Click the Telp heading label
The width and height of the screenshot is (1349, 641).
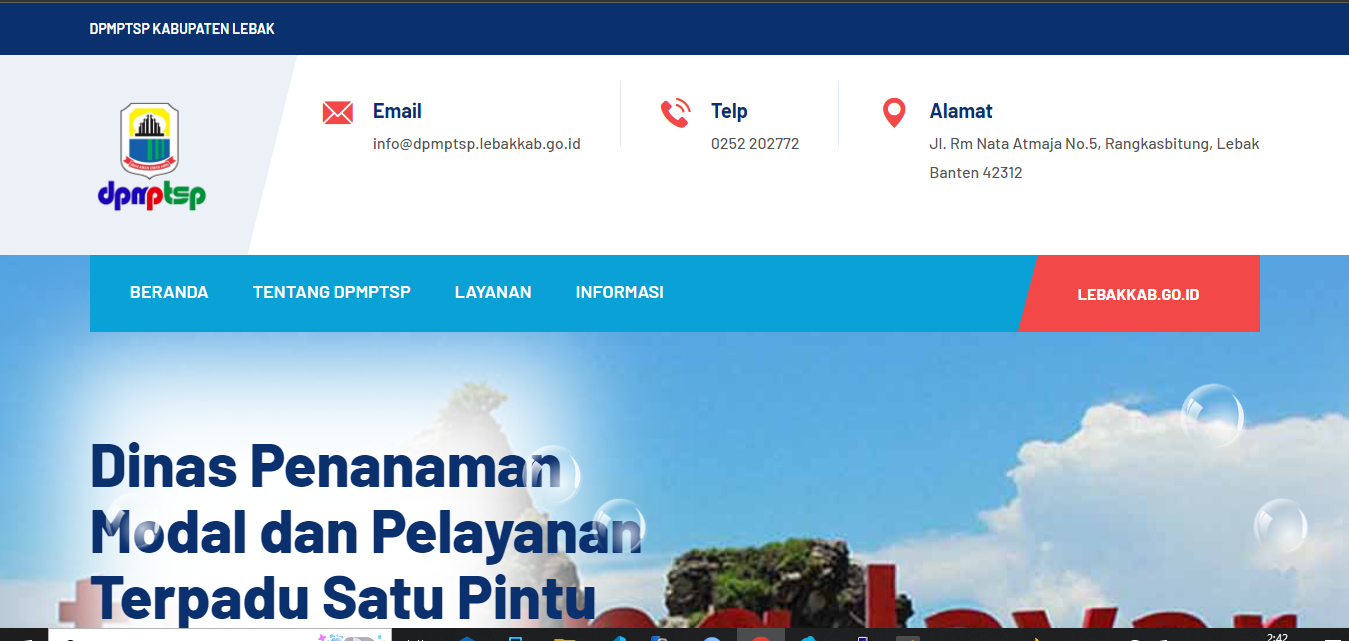tap(729, 111)
